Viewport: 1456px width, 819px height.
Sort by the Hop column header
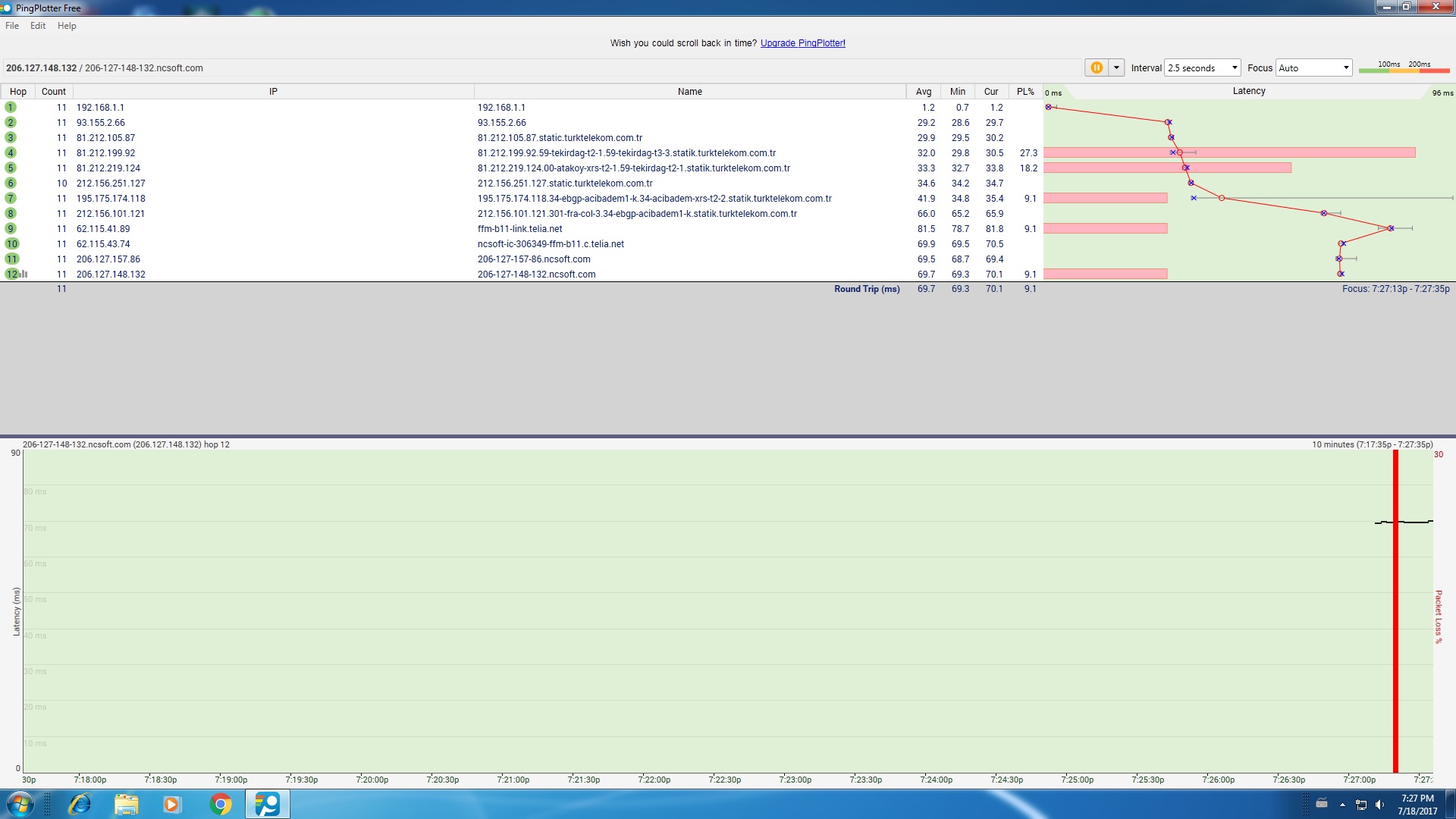[x=18, y=92]
